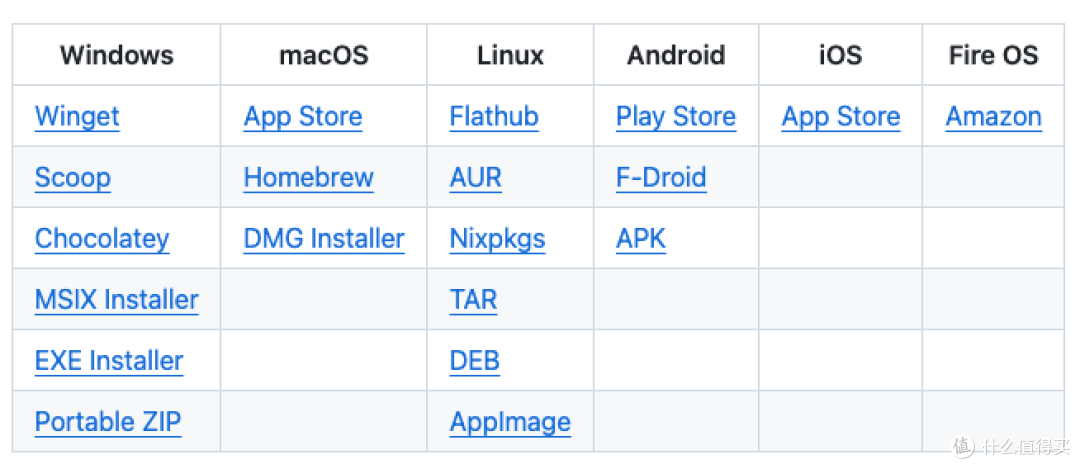Select the Homebrew link
Image resolution: width=1080 pixels, height=469 pixels.
pos(309,178)
